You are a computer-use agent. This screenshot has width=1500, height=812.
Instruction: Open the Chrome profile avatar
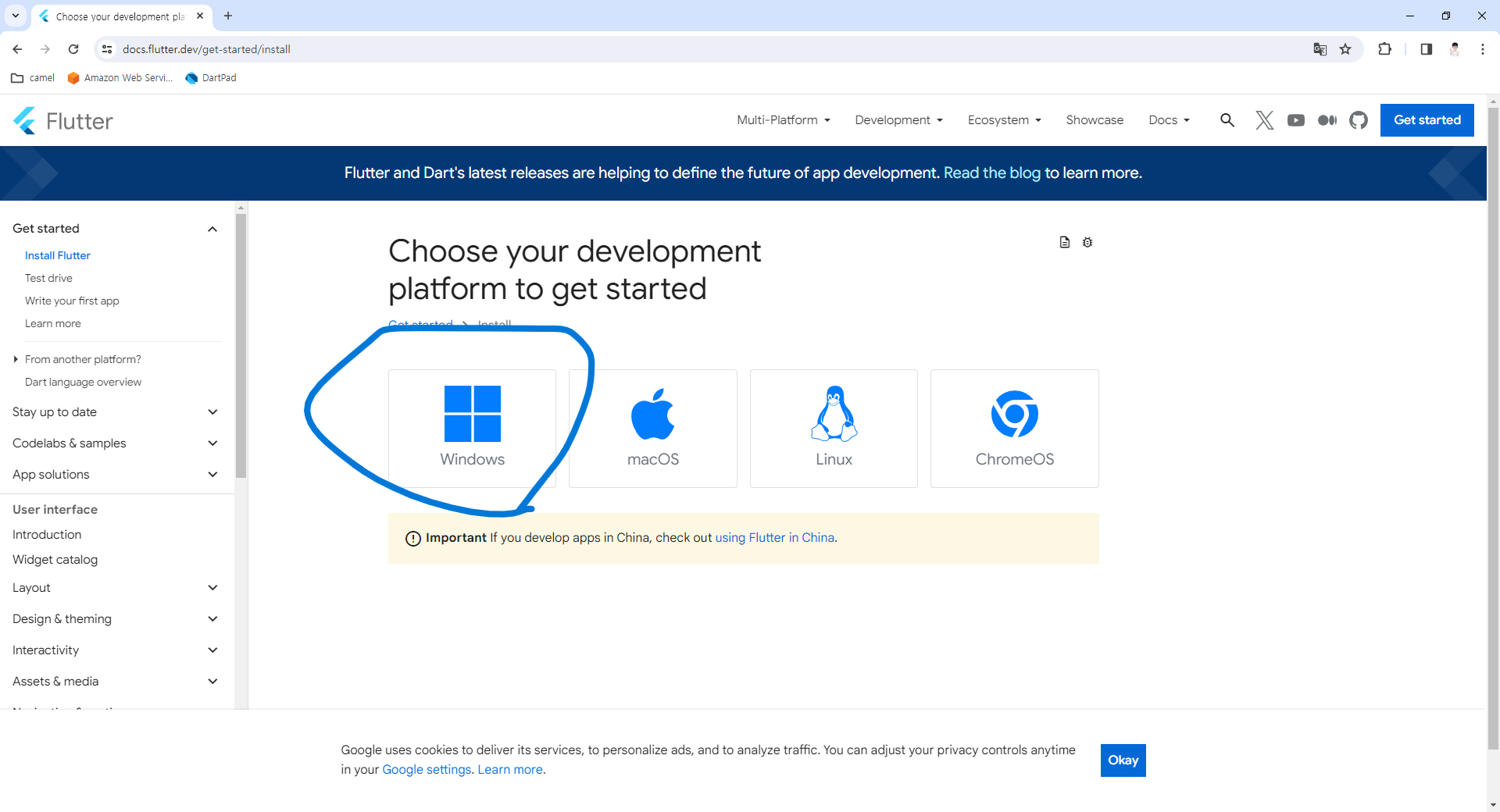coord(1455,49)
